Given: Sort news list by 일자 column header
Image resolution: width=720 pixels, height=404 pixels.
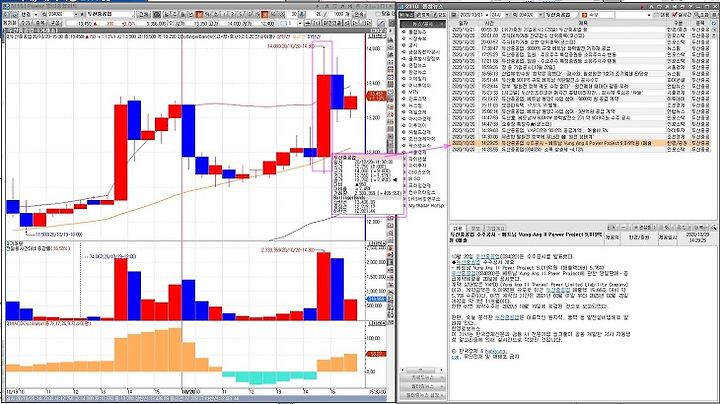Looking at the screenshot, I should point(463,23).
